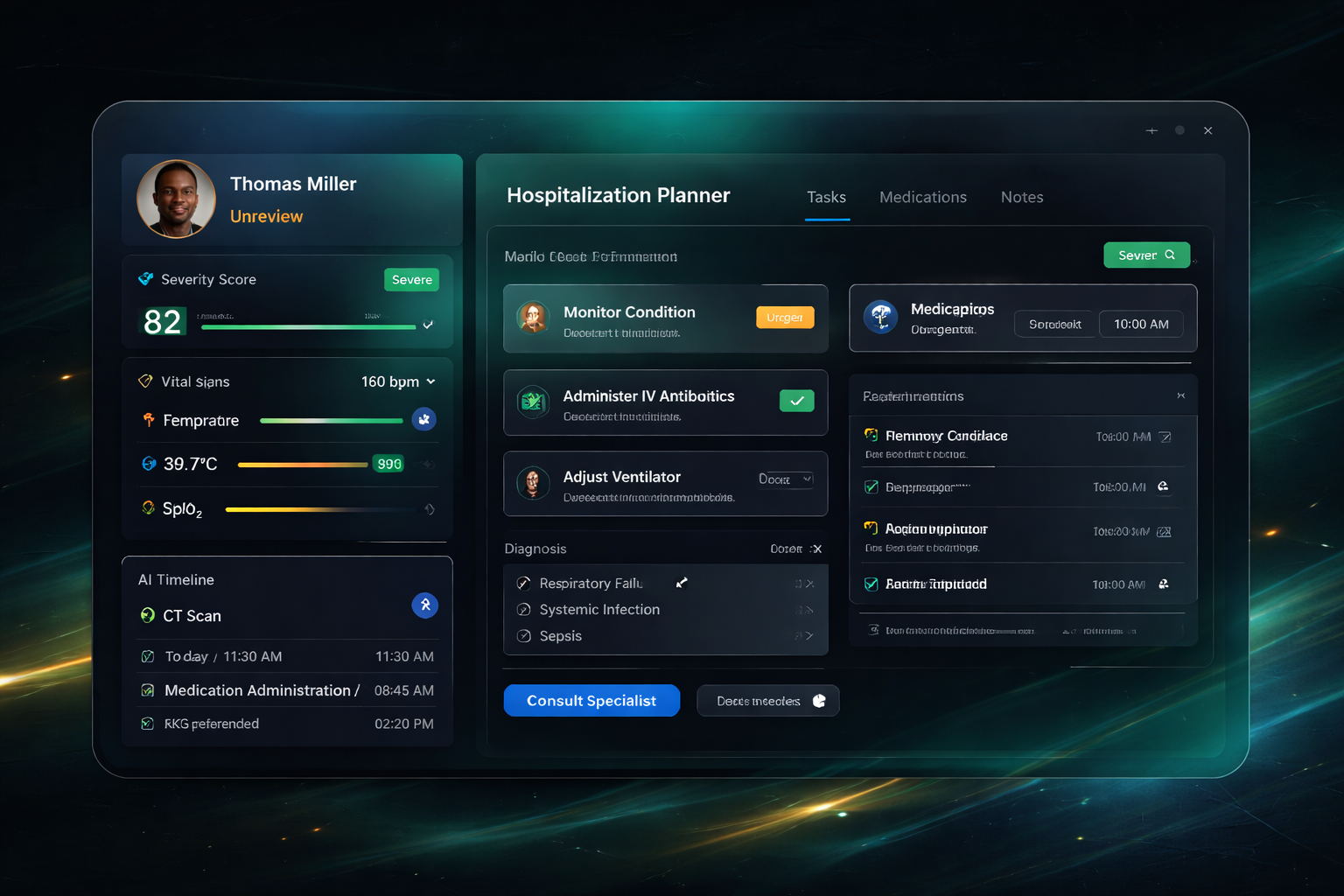1344x896 pixels.
Task: Click the Adjust Ventilator avatar icon
Action: (x=533, y=483)
